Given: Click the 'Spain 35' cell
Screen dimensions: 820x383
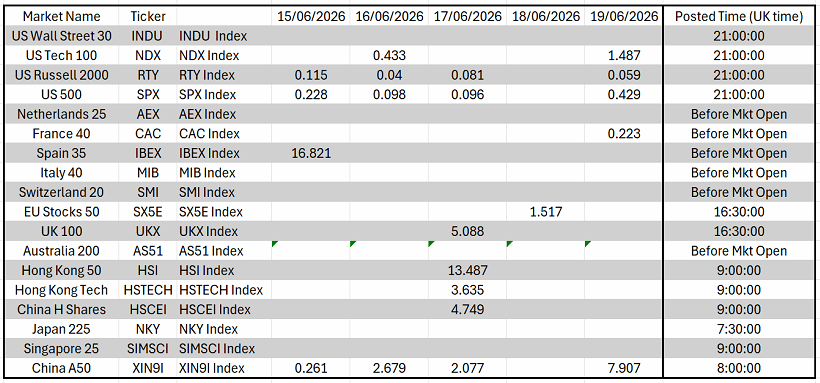Looking at the screenshot, I should pyautogui.click(x=61, y=153).
